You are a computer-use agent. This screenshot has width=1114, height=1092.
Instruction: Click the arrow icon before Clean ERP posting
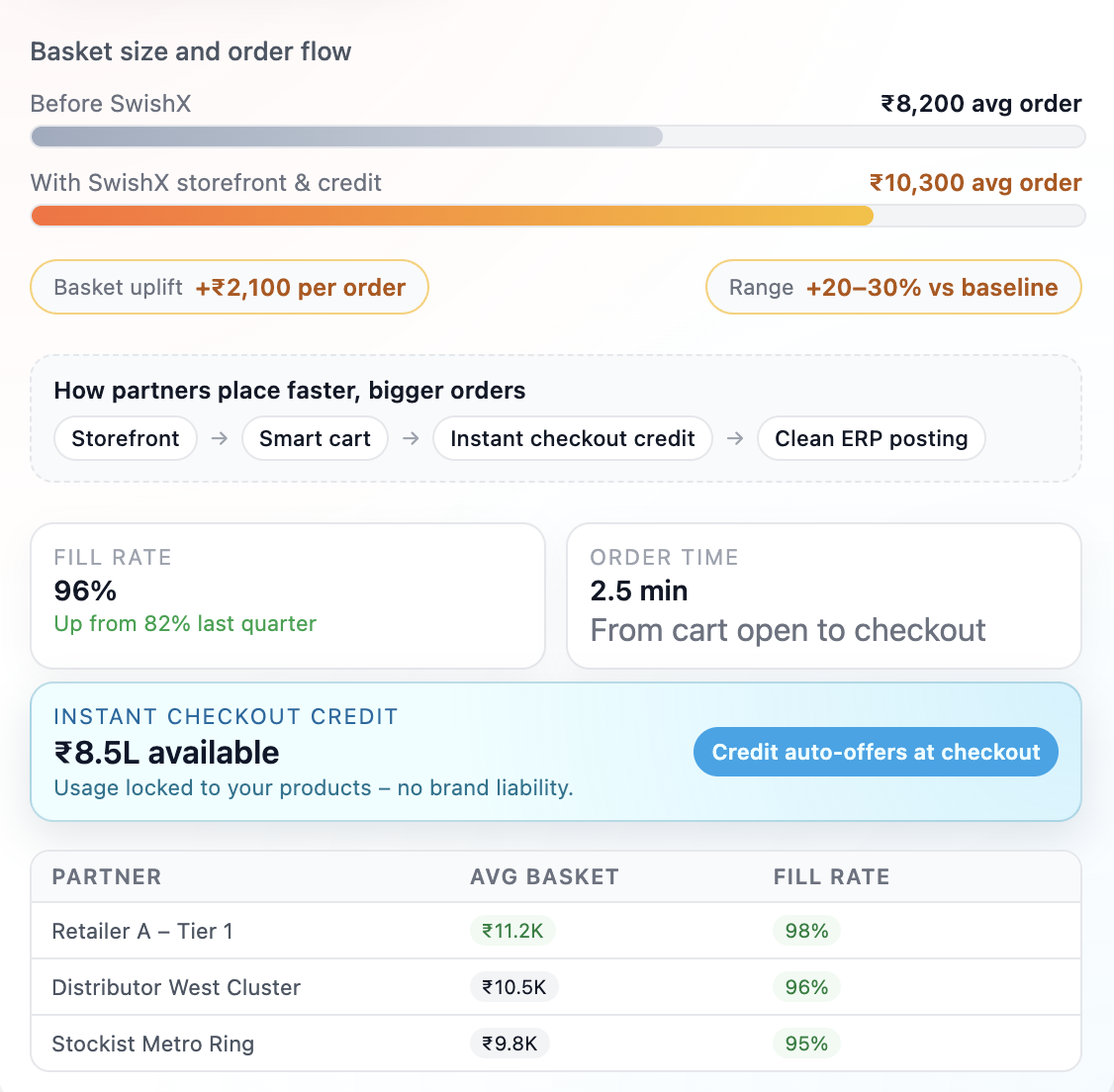tap(734, 438)
